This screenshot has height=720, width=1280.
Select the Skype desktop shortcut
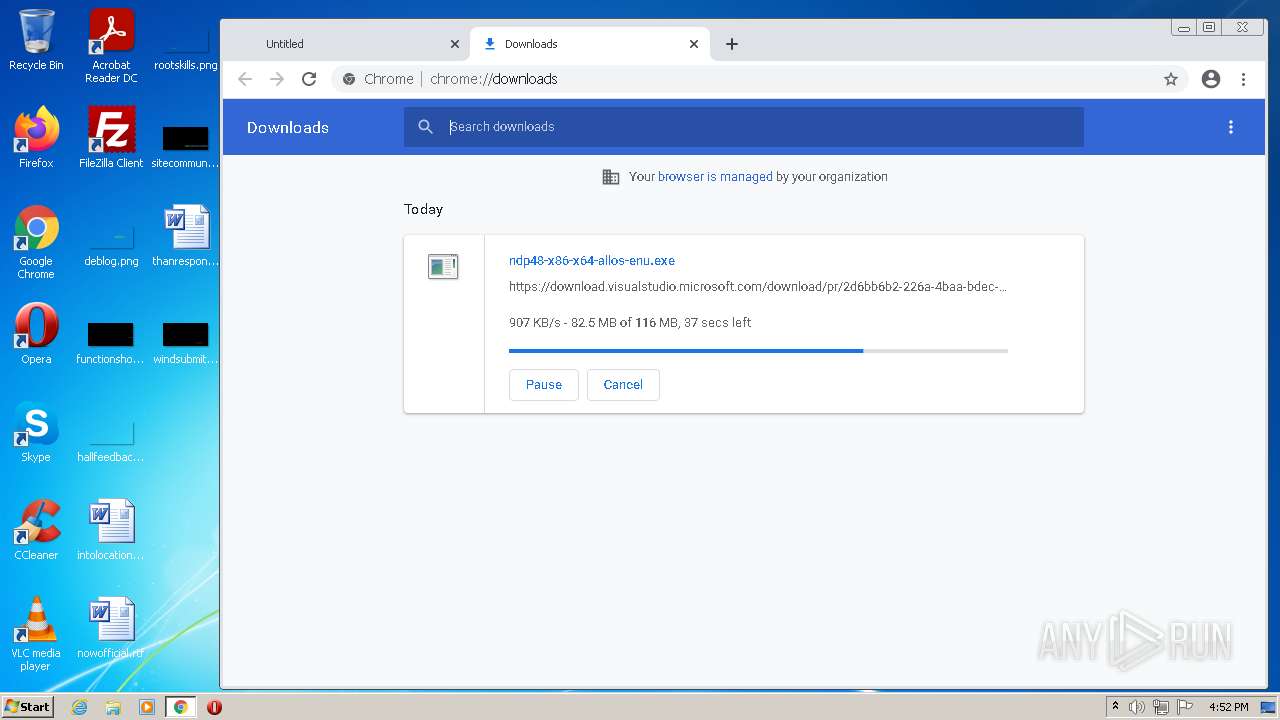[36, 432]
